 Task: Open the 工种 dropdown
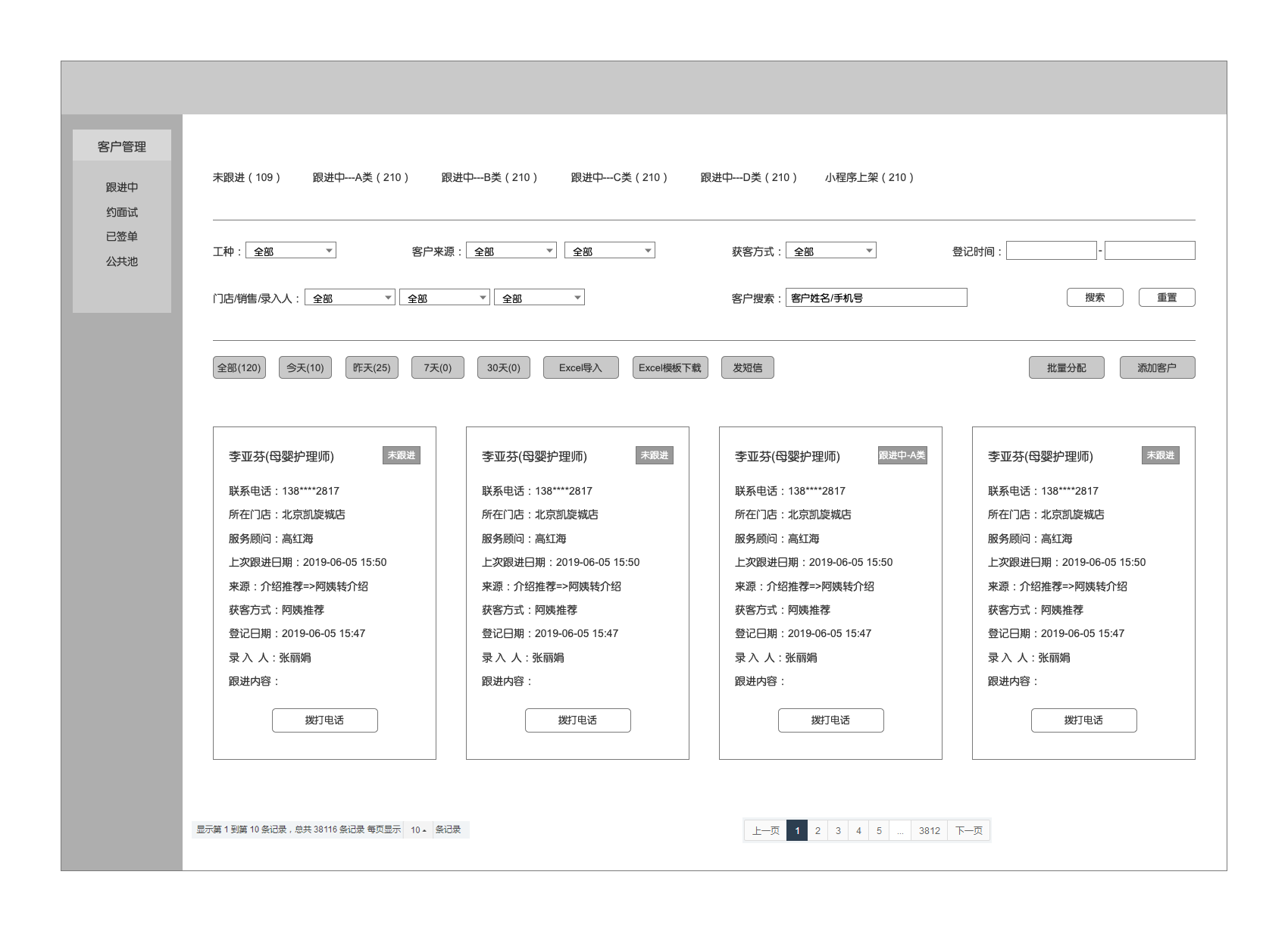(291, 251)
